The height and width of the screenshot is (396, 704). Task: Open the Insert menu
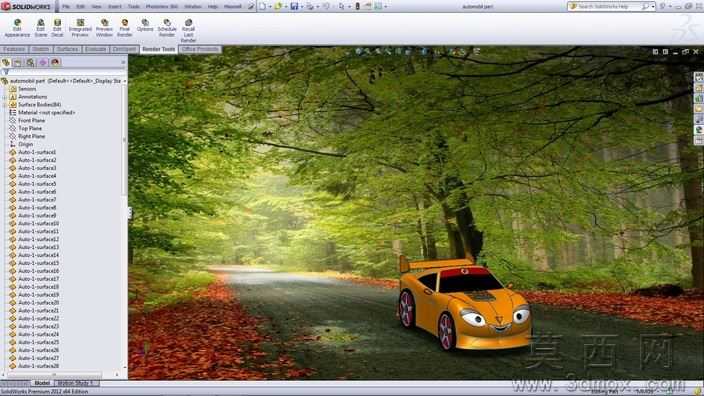[x=114, y=7]
